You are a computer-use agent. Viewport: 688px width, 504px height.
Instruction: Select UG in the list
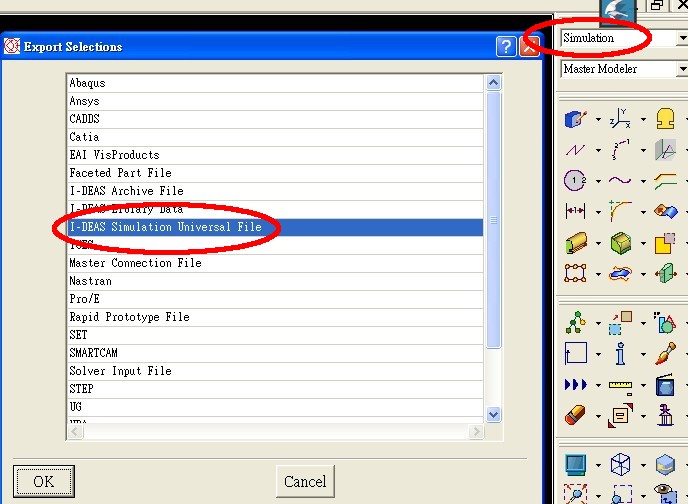275,407
